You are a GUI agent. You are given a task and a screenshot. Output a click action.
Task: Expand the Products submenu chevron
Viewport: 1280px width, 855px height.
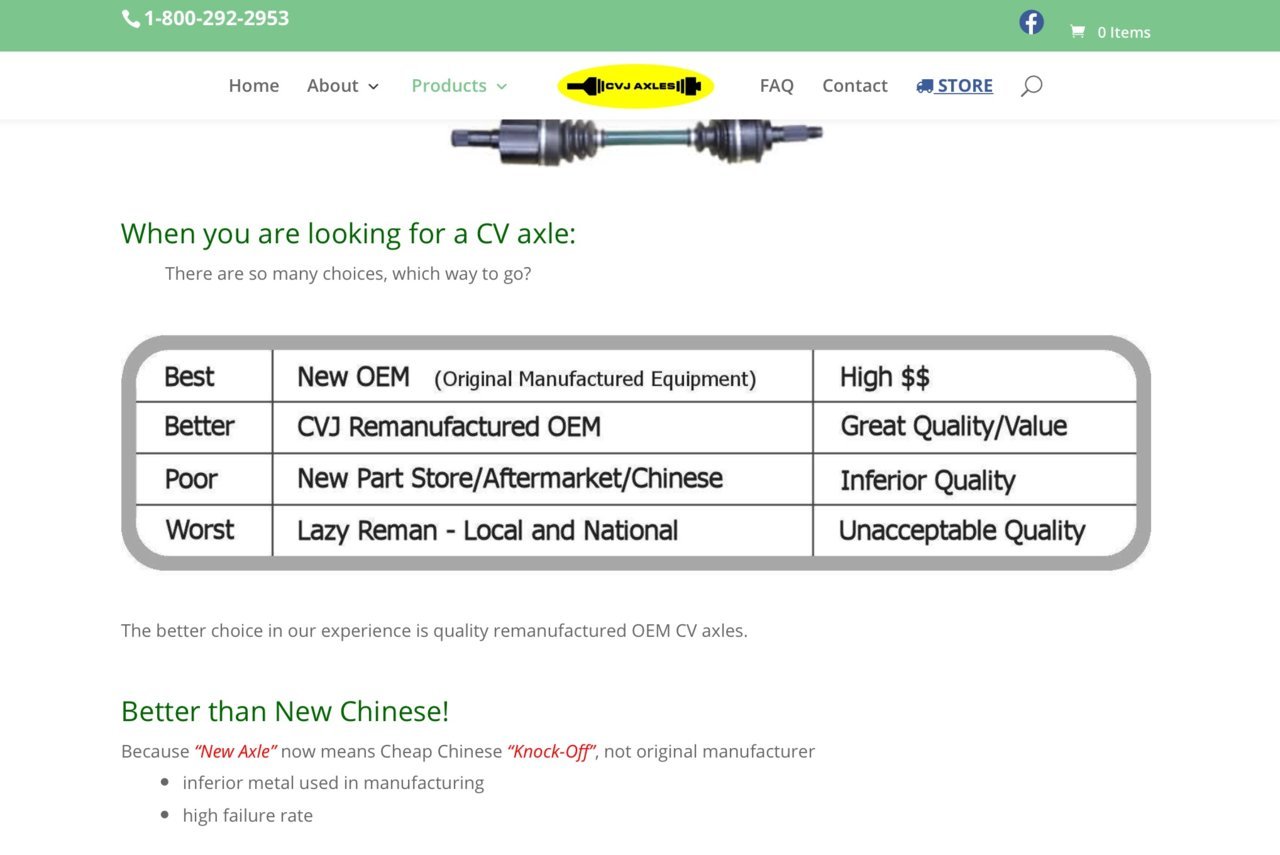[501, 87]
